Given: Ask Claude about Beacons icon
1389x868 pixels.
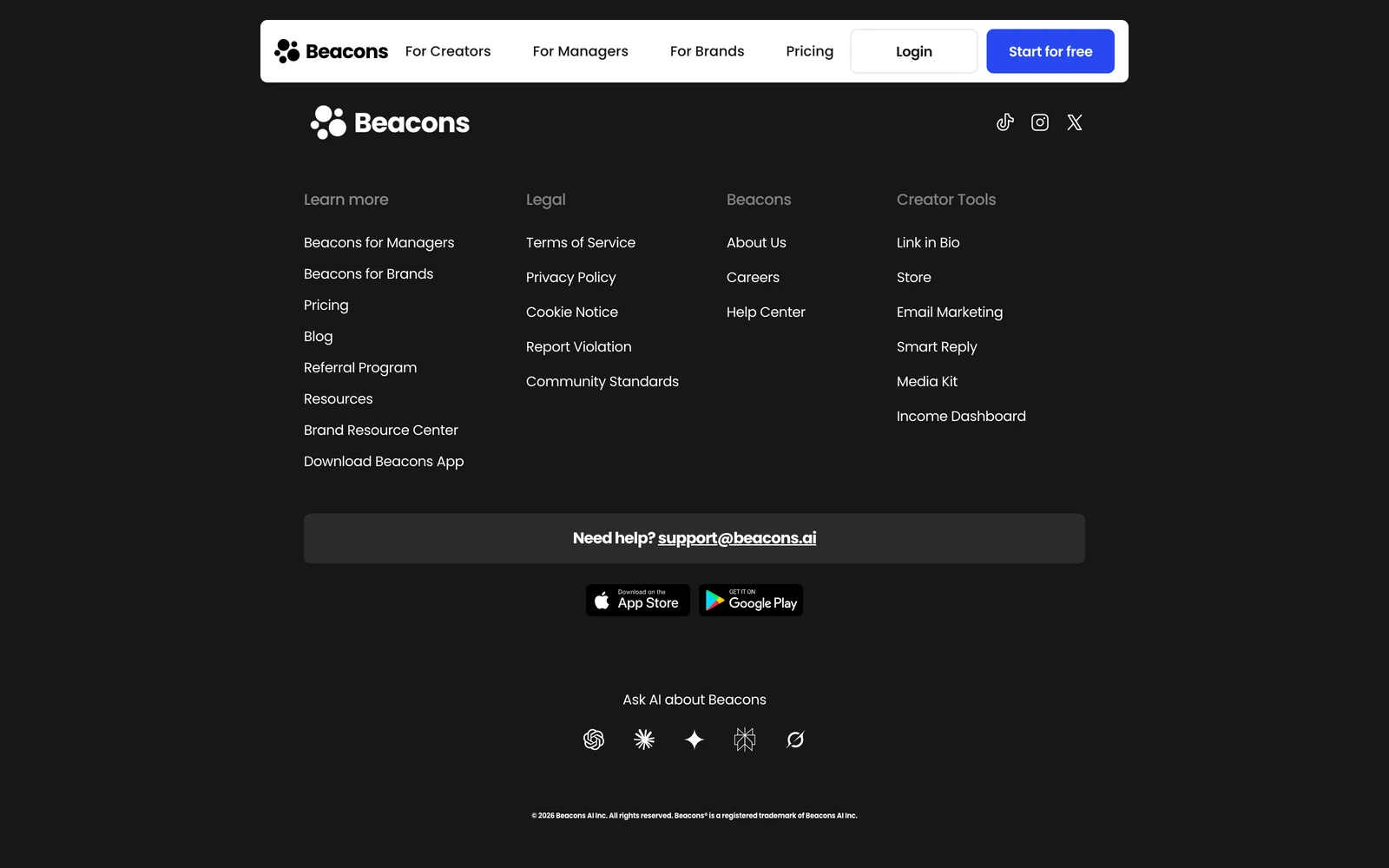Looking at the screenshot, I should 644,740.
